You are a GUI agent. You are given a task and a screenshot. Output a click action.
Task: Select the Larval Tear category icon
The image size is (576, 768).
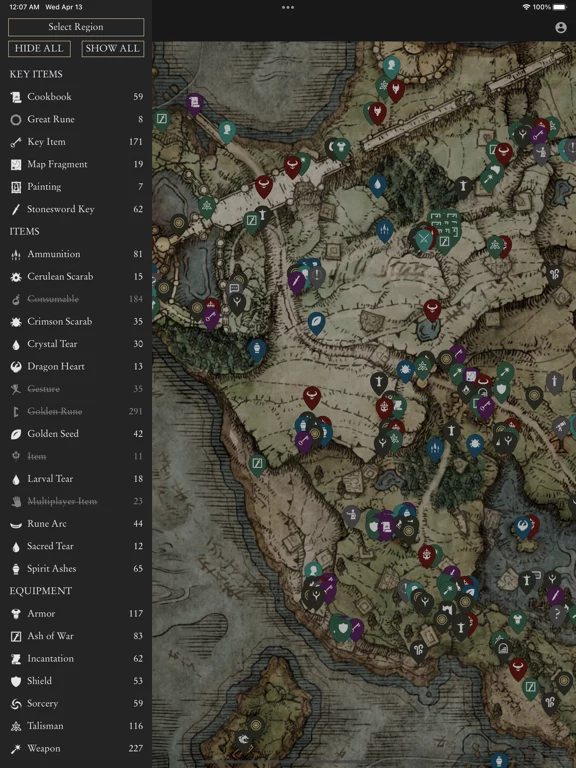tap(16, 479)
